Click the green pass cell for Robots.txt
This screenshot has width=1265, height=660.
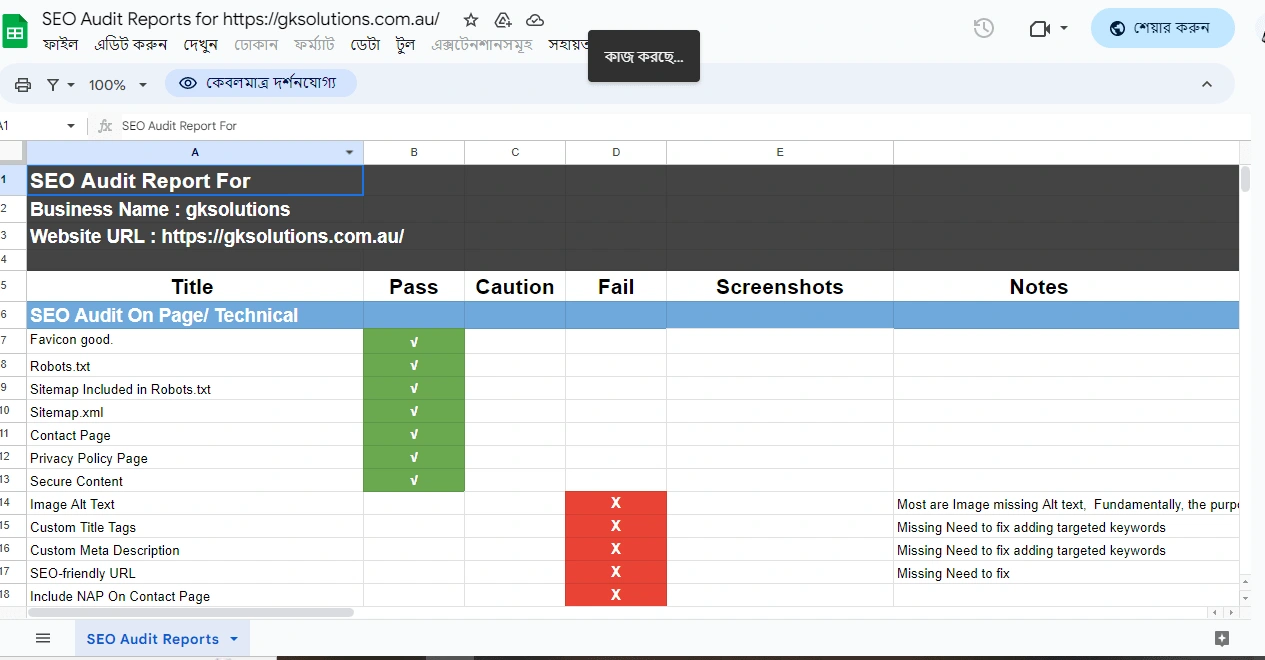tap(414, 365)
